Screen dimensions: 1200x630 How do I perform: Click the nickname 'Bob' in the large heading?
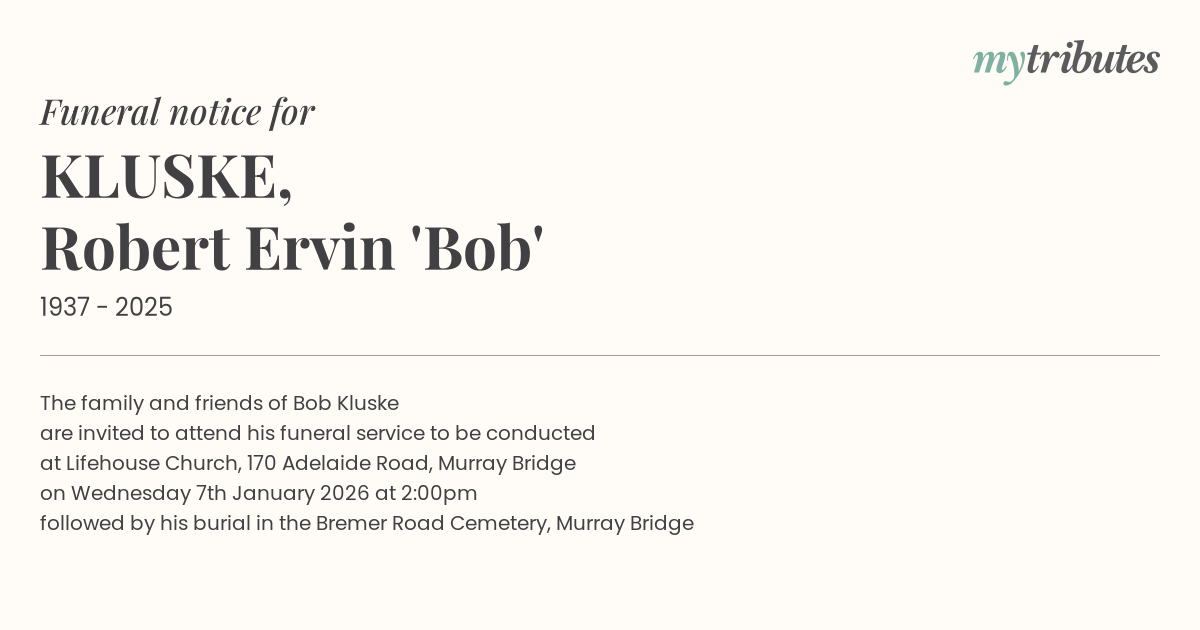pyautogui.click(x=478, y=249)
